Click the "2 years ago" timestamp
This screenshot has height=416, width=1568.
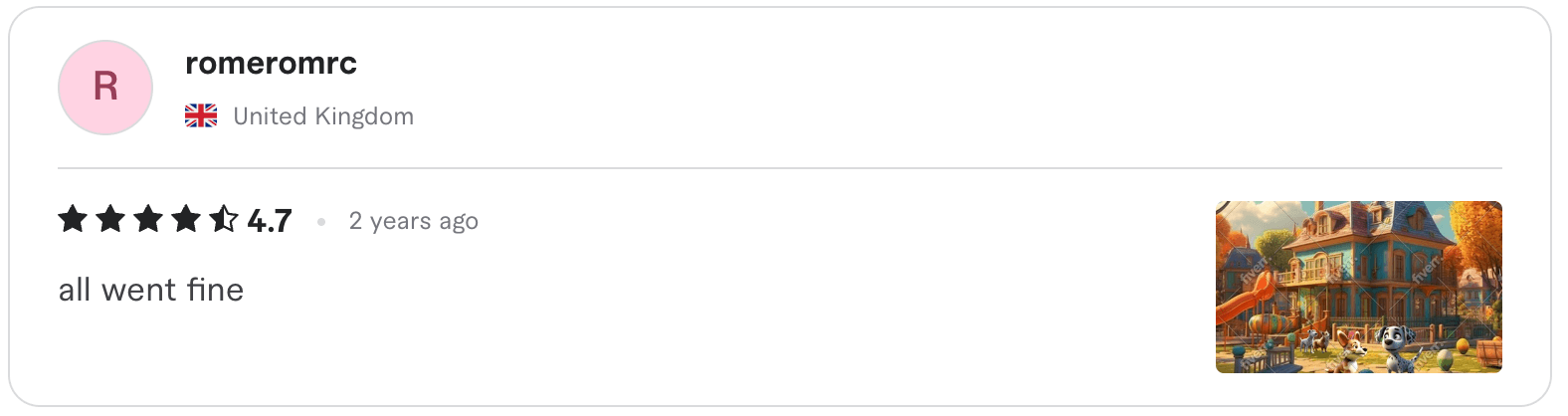click(413, 221)
